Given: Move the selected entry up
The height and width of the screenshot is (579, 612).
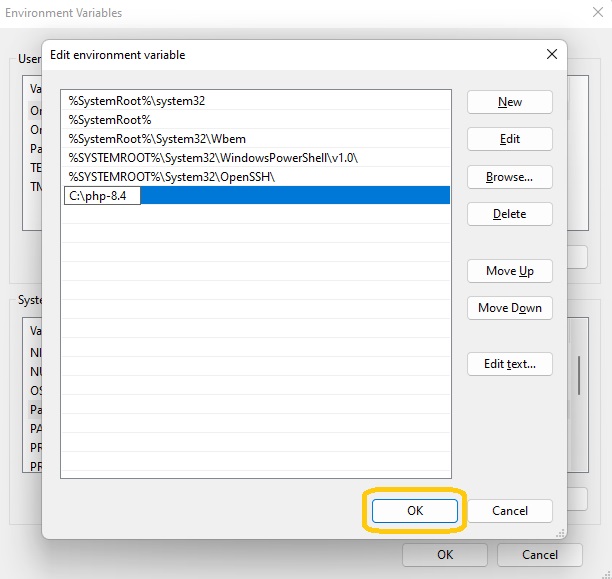Looking at the screenshot, I should pyautogui.click(x=510, y=271).
